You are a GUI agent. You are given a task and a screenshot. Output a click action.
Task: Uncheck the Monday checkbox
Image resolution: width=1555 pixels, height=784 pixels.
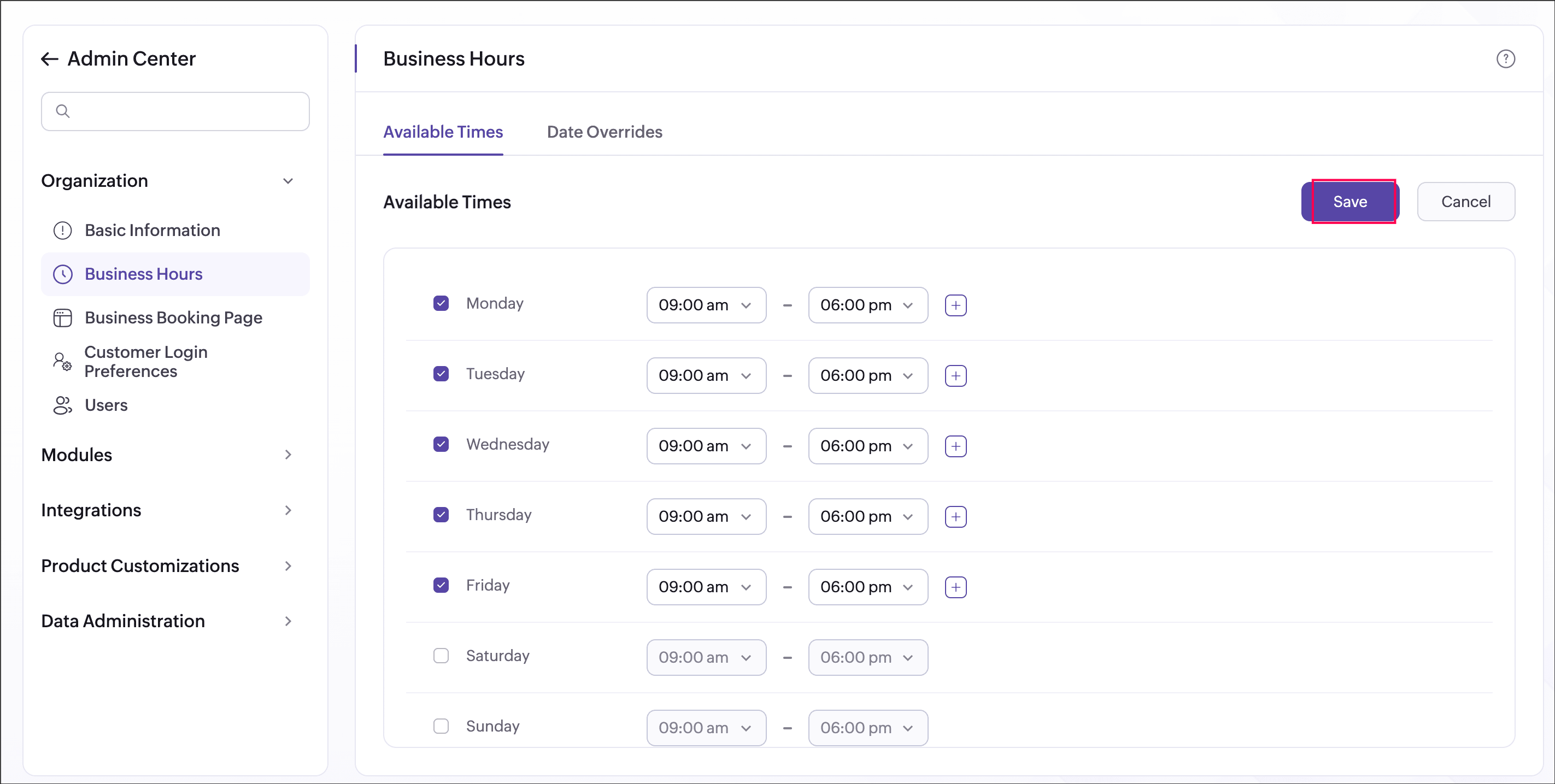pyautogui.click(x=441, y=304)
